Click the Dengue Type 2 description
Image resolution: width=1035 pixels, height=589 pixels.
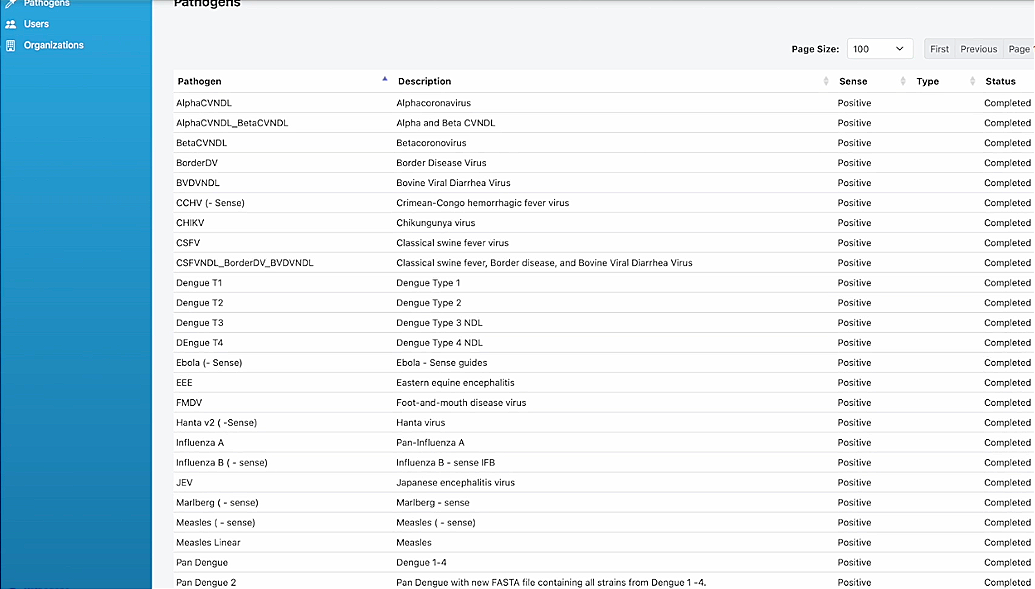point(428,302)
